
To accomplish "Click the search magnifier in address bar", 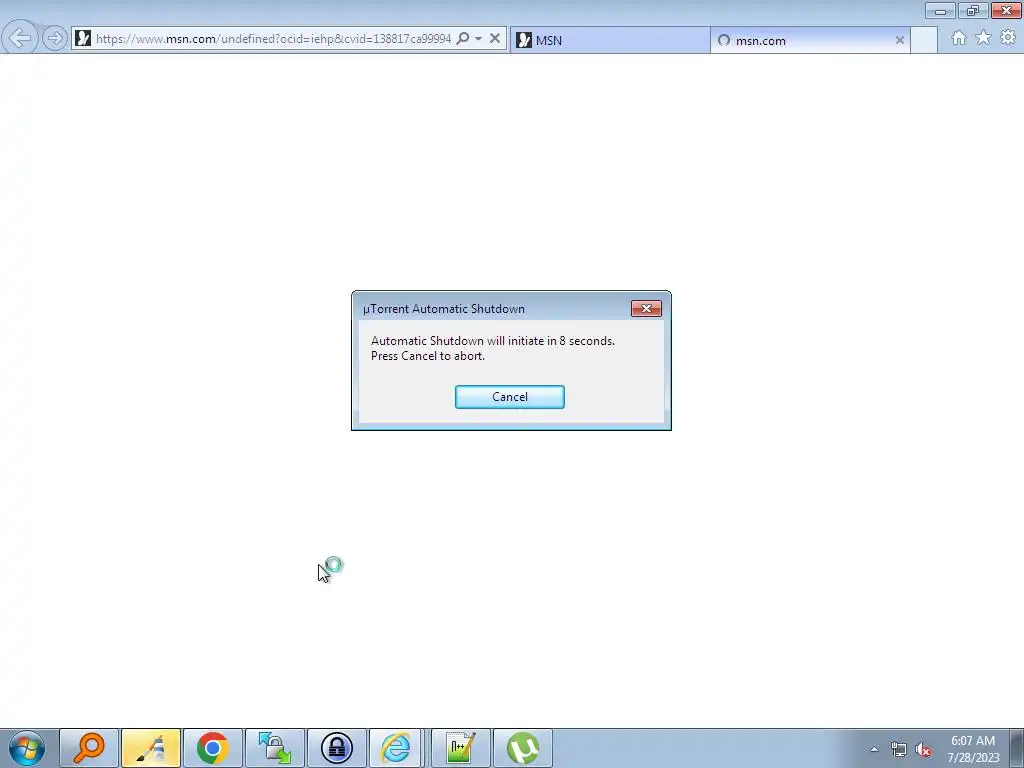I will [x=463, y=38].
